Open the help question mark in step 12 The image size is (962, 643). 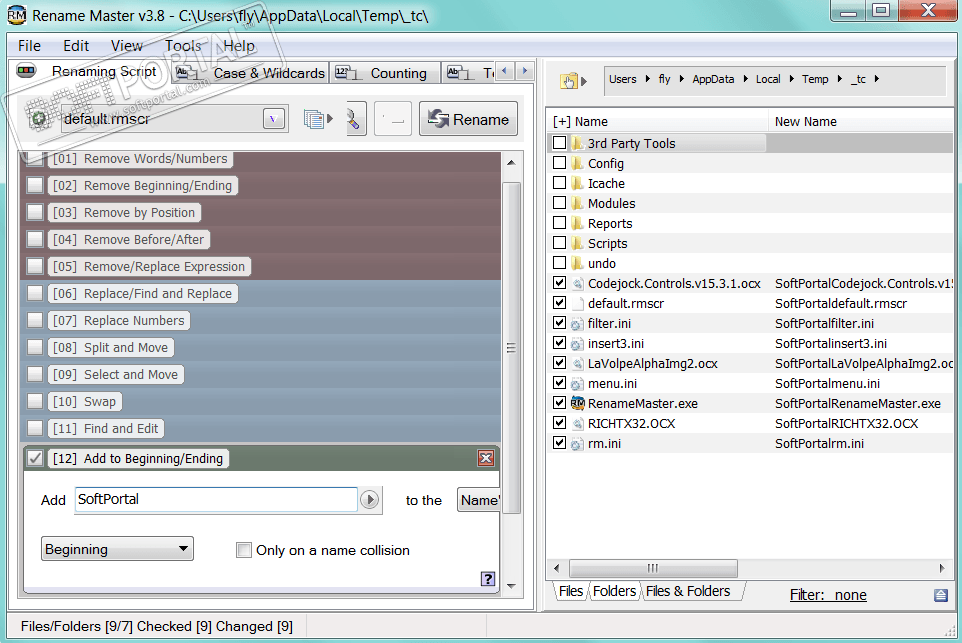click(488, 579)
